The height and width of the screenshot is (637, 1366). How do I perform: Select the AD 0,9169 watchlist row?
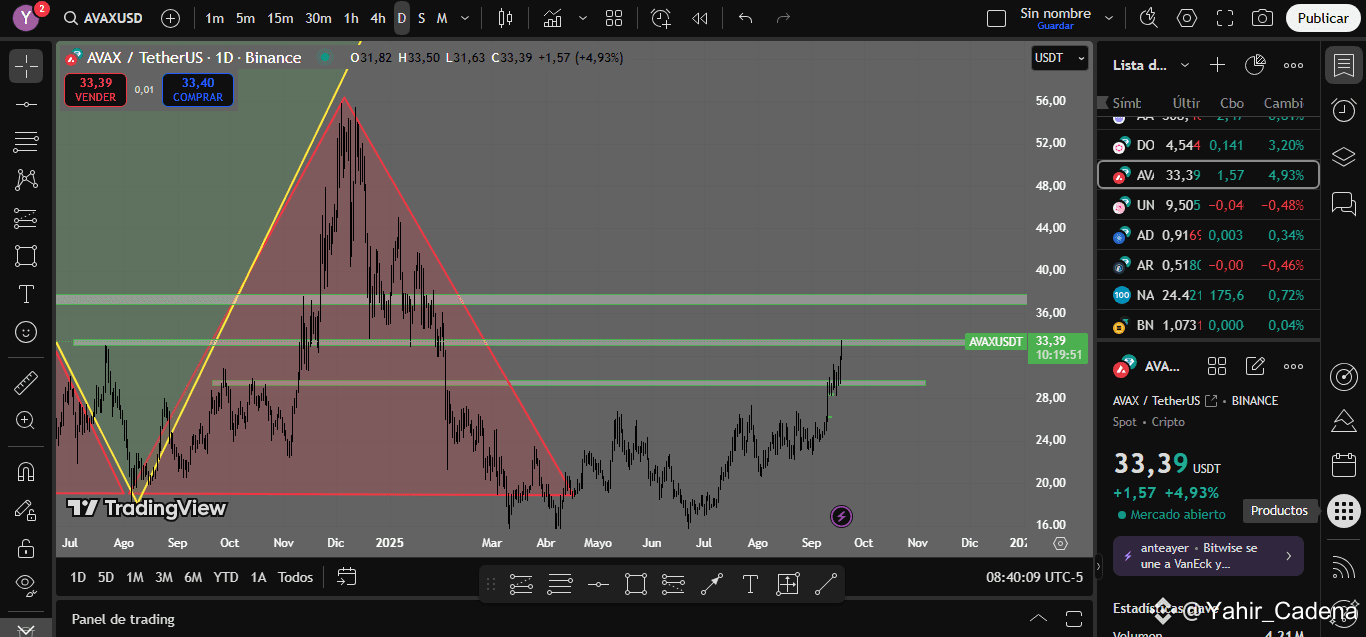tap(1208, 235)
